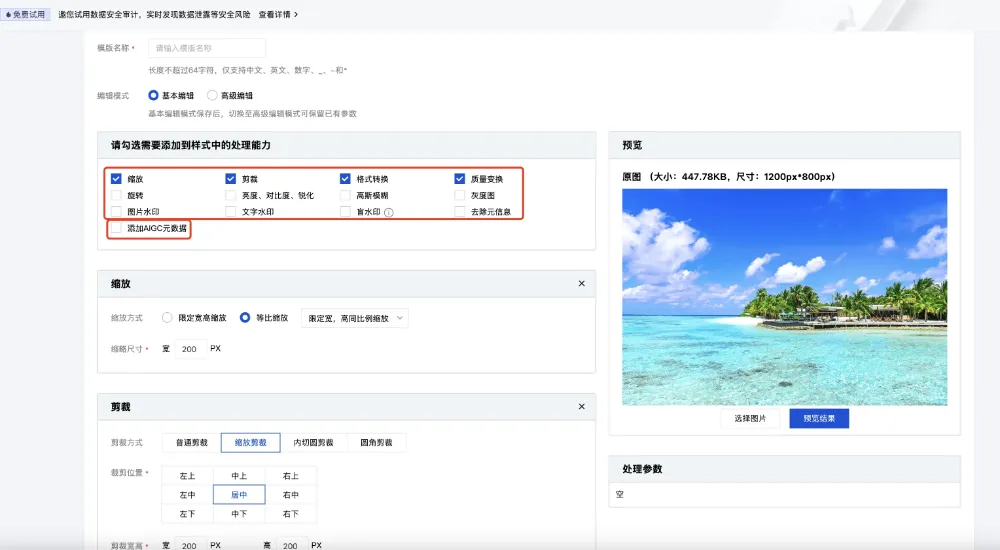Open the 限定宽，高同比例缩放 dropdown
The width and height of the screenshot is (1000, 550).
355,318
